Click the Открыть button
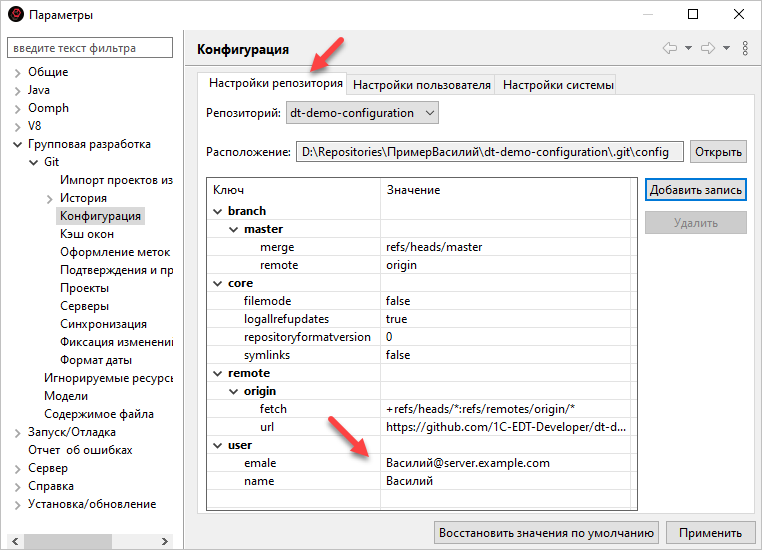Screen dimensions: 762x550 718,152
